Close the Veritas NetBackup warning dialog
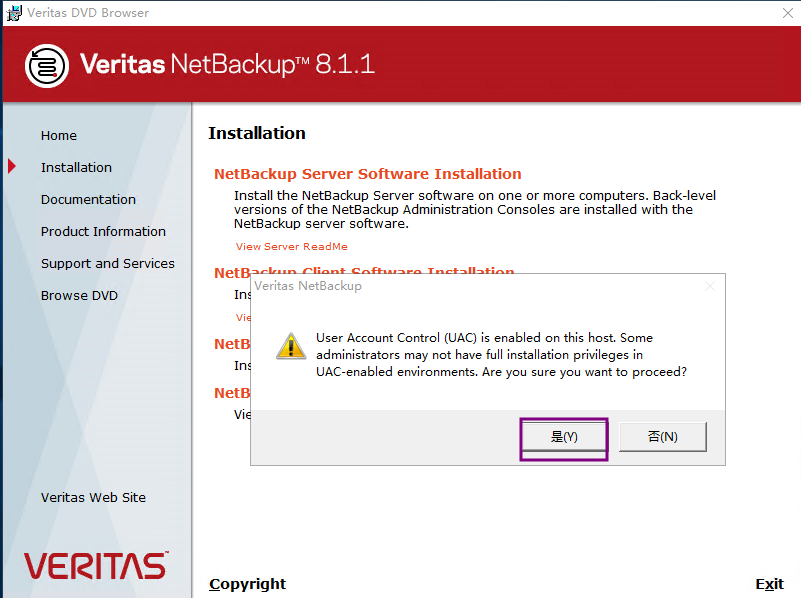 point(710,286)
